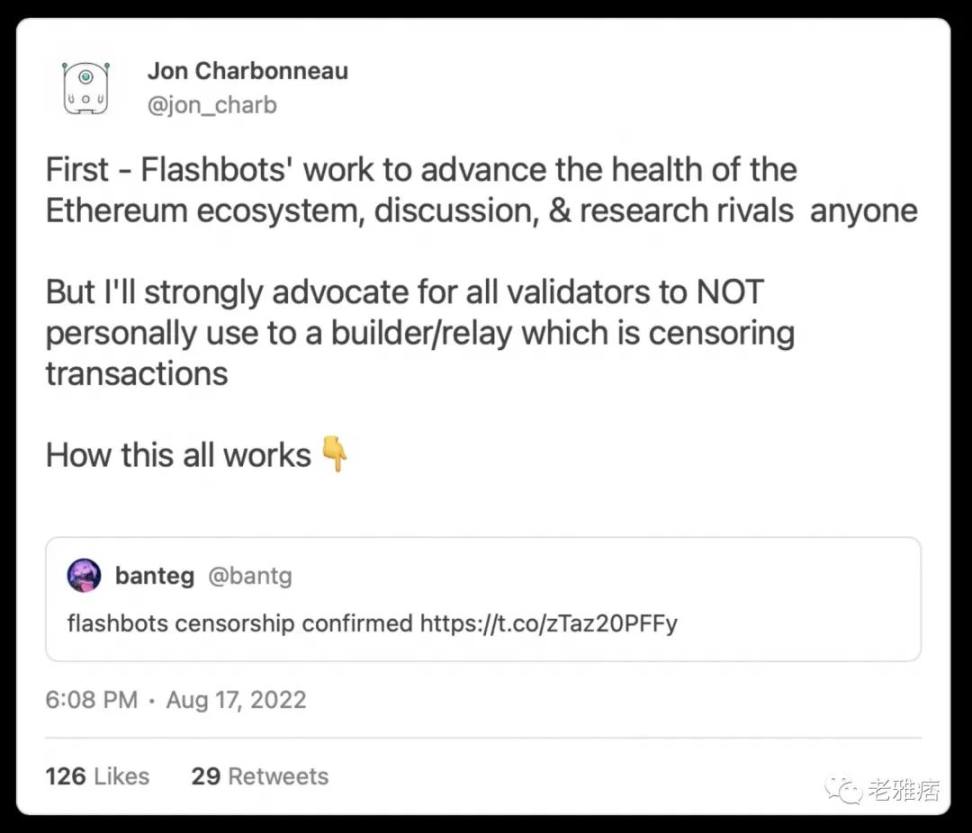Click Jon Charbonneau's robot profile avatar
The height and width of the screenshot is (833, 972).
coord(86,86)
